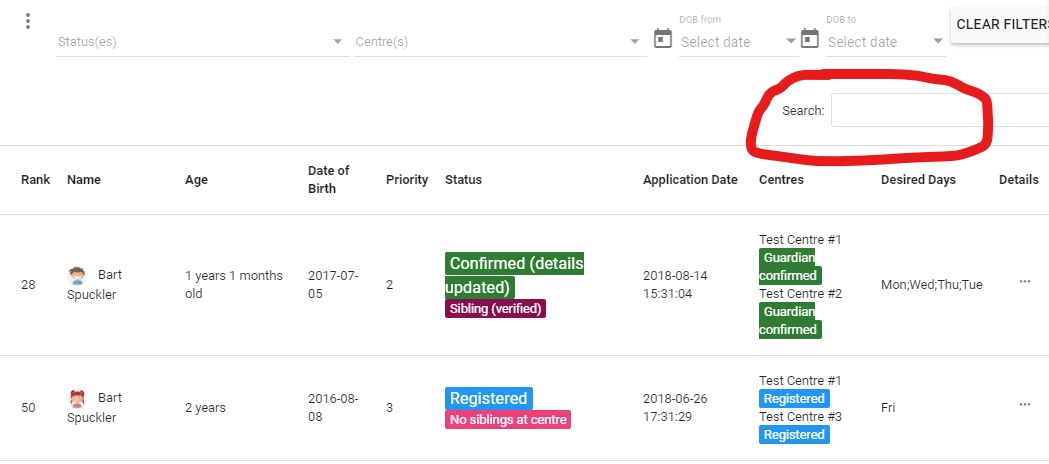Click the girl avatar in rank 50 row

coord(77,399)
